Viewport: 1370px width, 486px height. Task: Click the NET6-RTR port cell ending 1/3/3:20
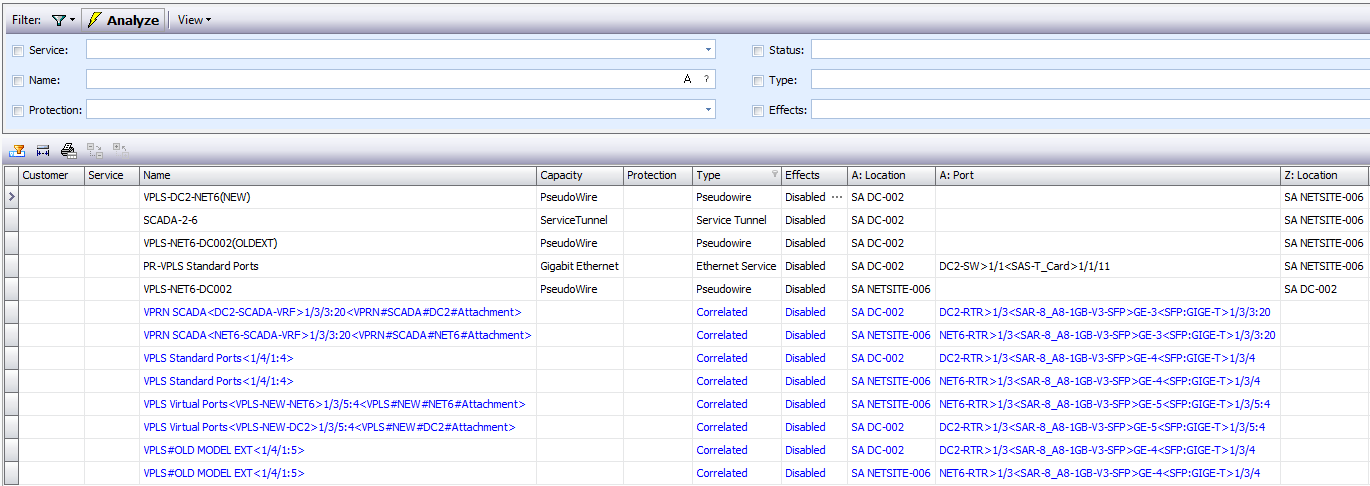click(1107, 335)
